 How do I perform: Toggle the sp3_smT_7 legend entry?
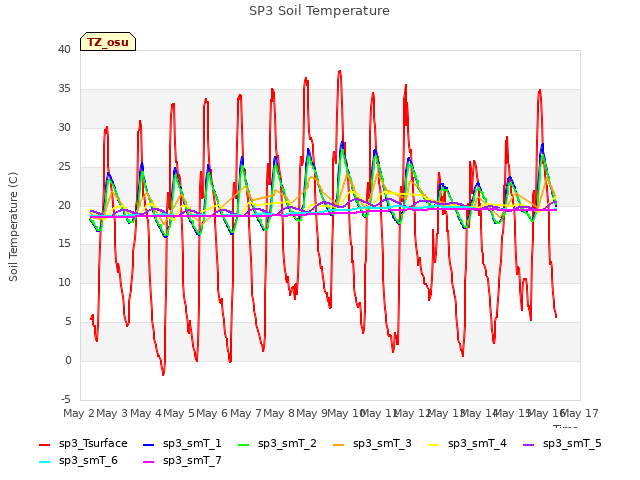tap(182, 461)
